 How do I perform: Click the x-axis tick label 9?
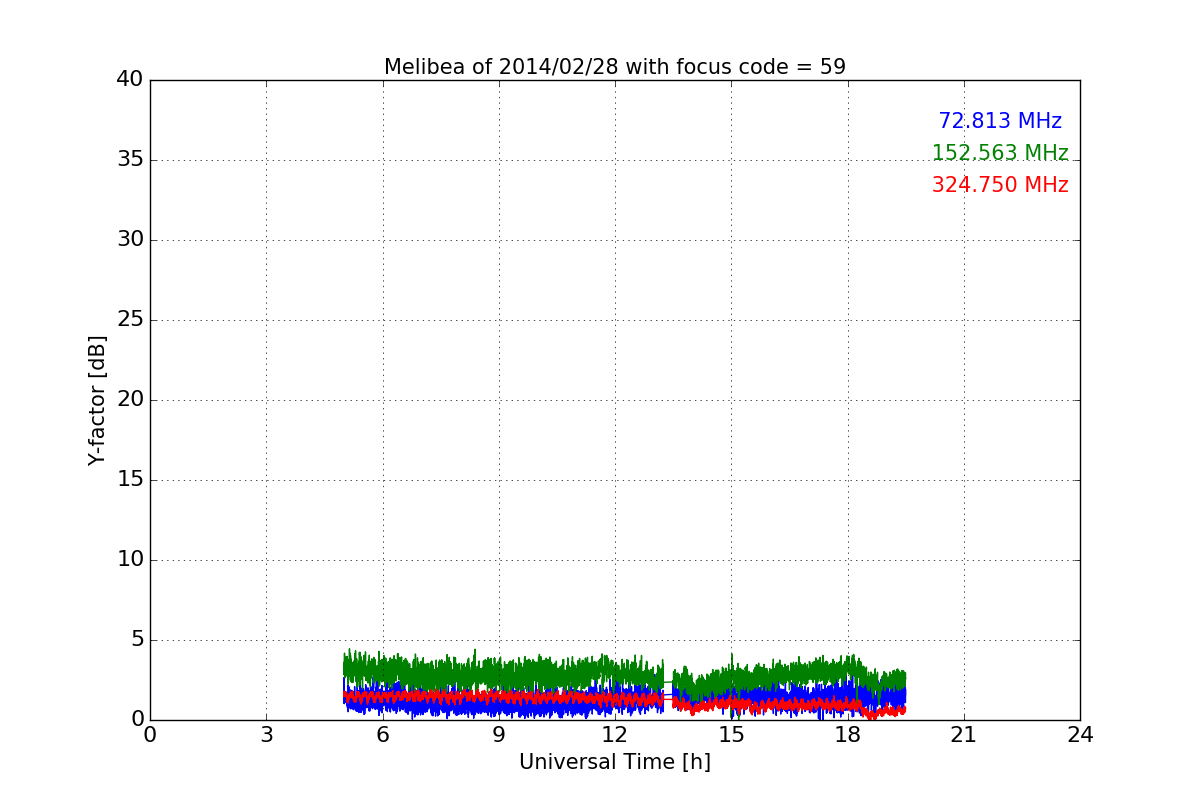click(x=499, y=735)
